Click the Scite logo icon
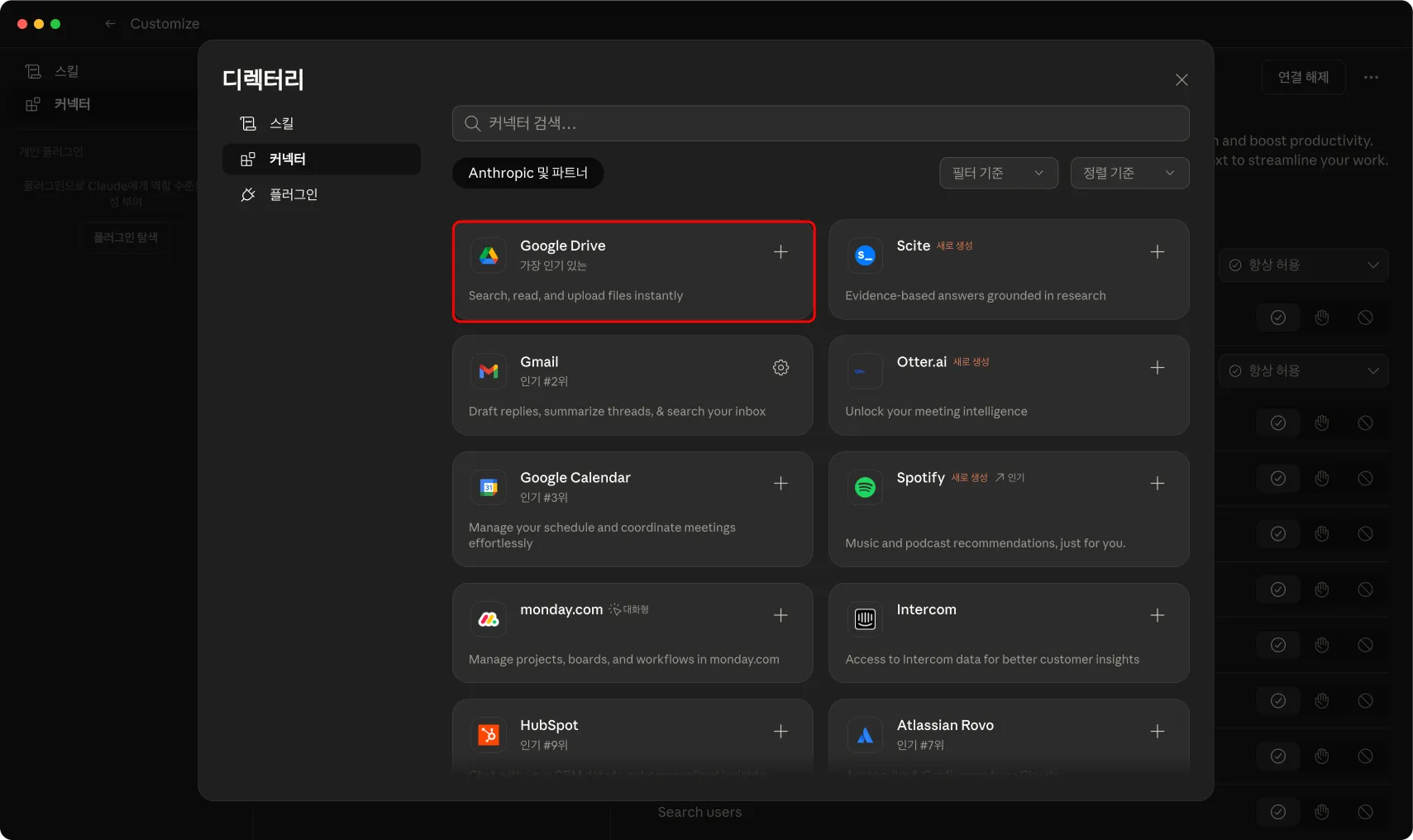 pos(865,255)
